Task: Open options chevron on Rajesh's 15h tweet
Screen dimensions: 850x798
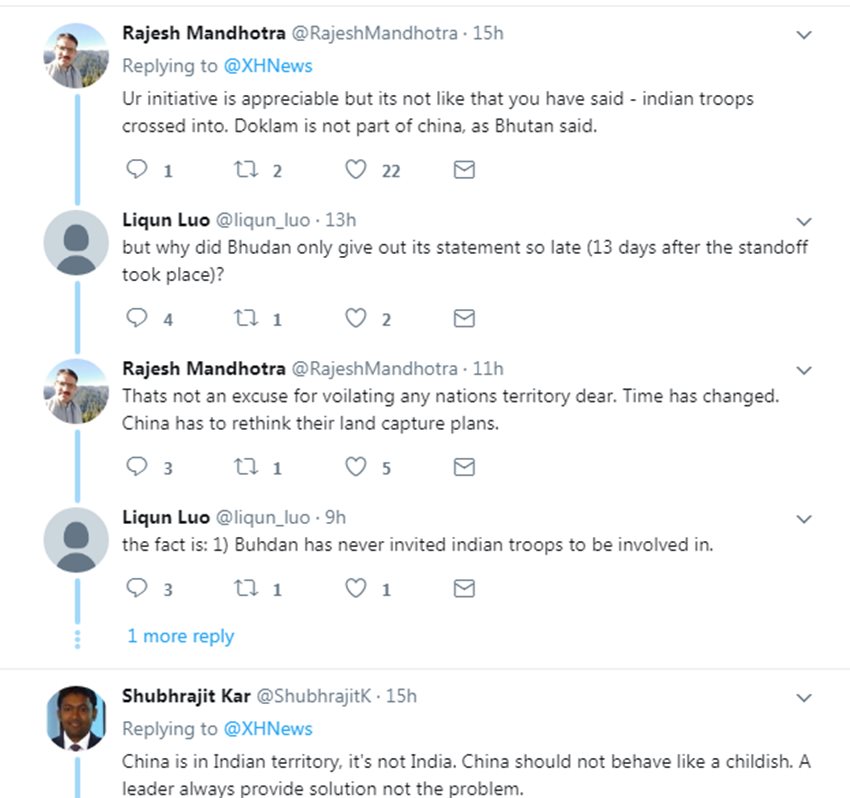Action: (x=804, y=35)
